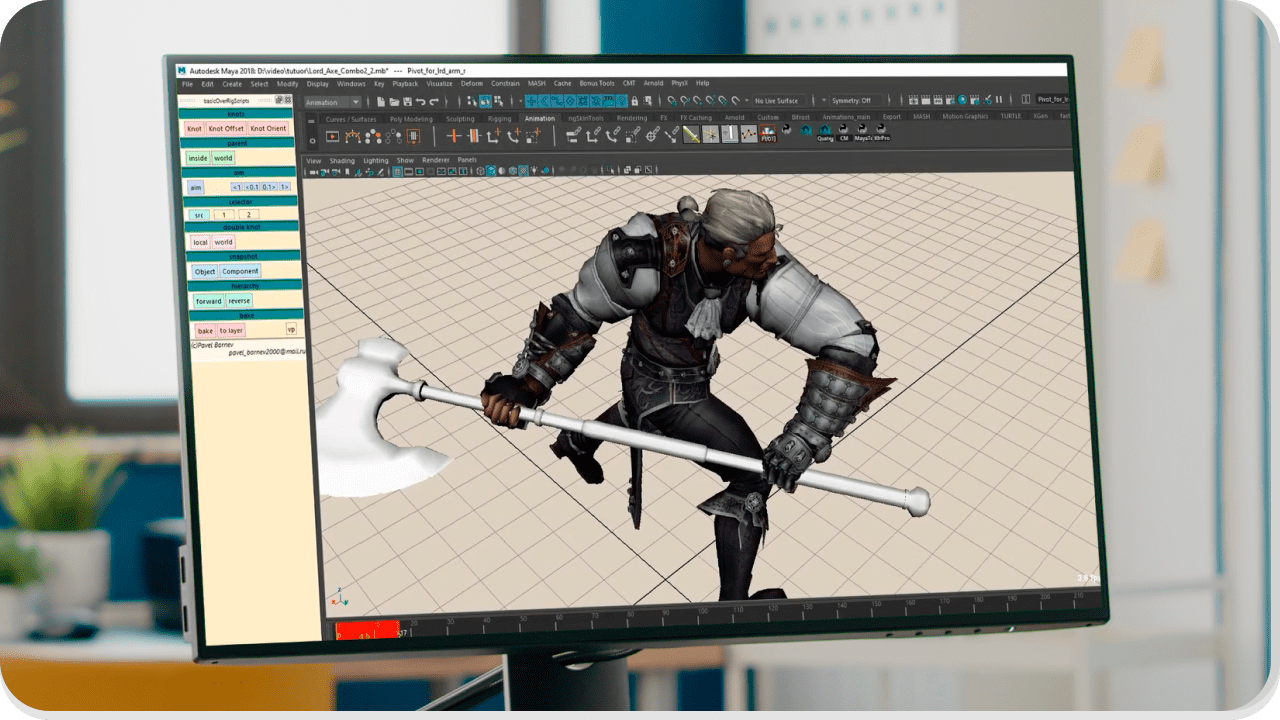This screenshot has height=720, width=1280.
Task: Open the Animation menu set dropdown
Action: 334,102
